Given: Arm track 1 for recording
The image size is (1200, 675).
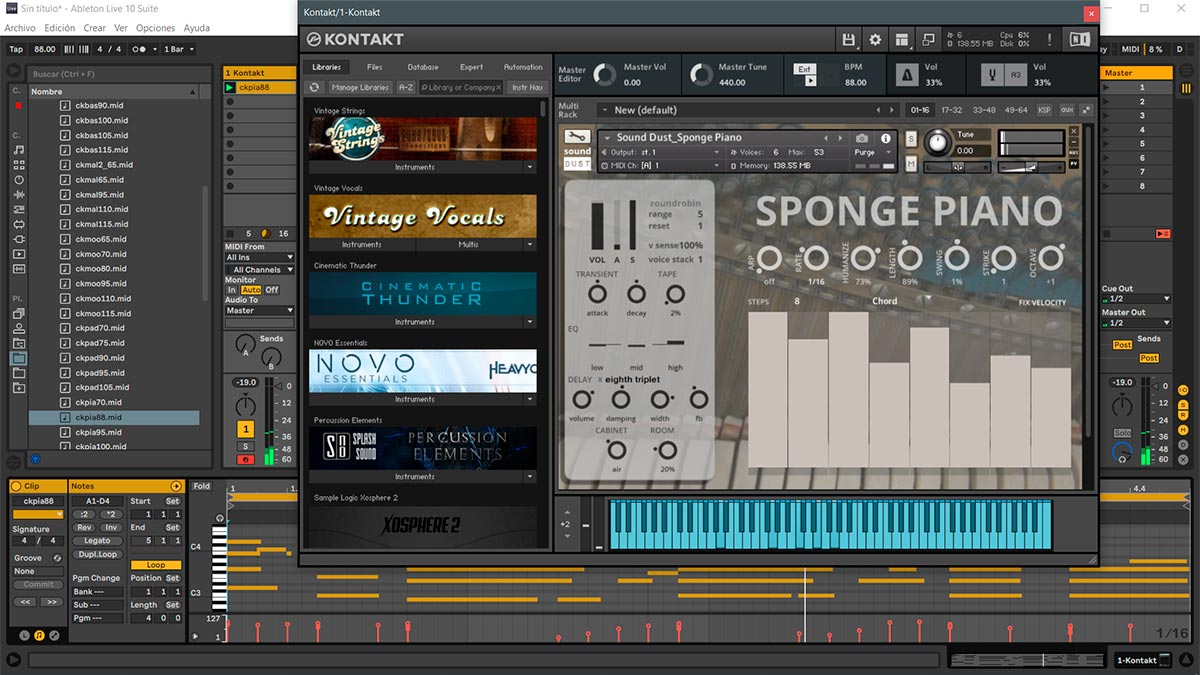Looking at the screenshot, I should pos(245,459).
